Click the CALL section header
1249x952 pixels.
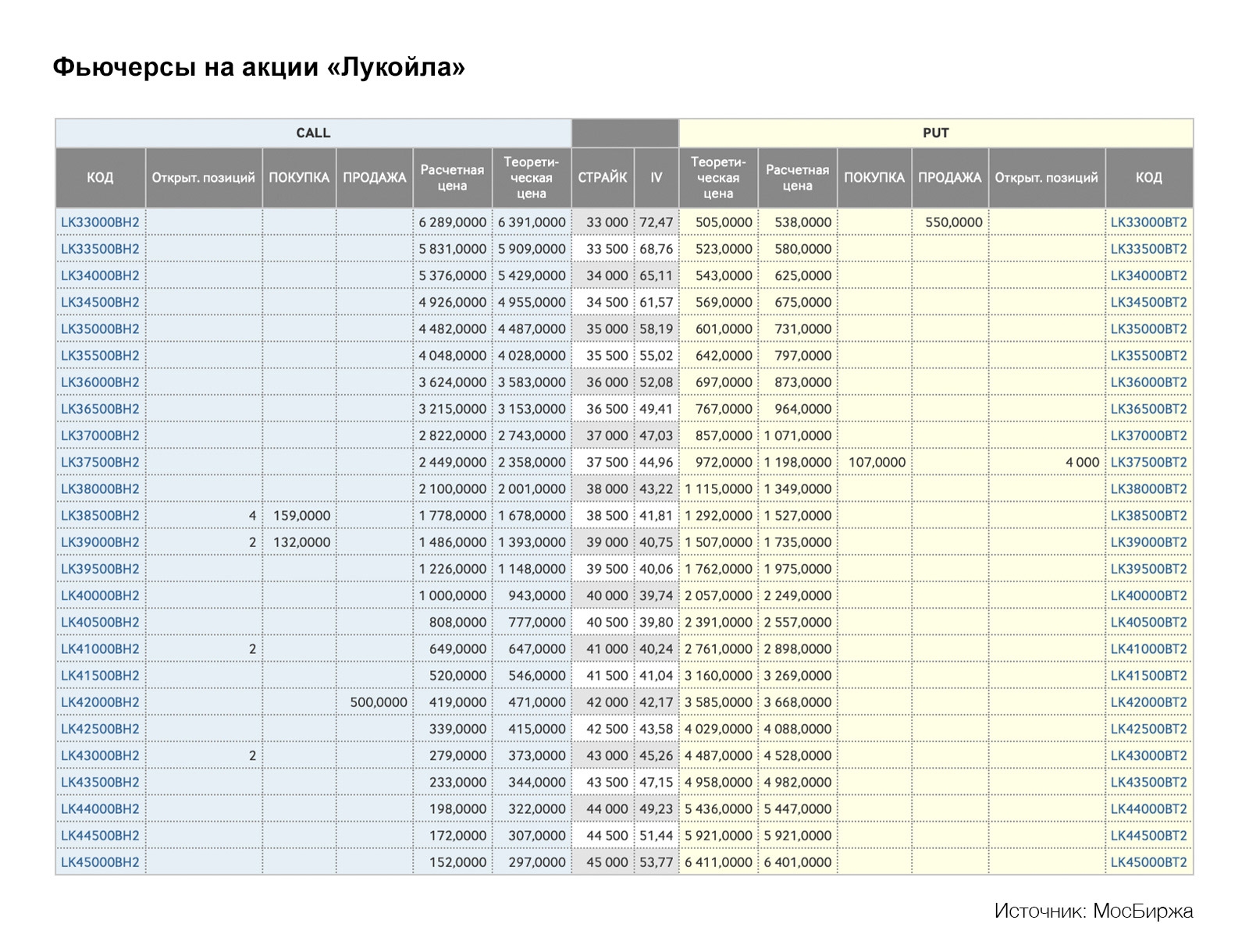point(313,133)
